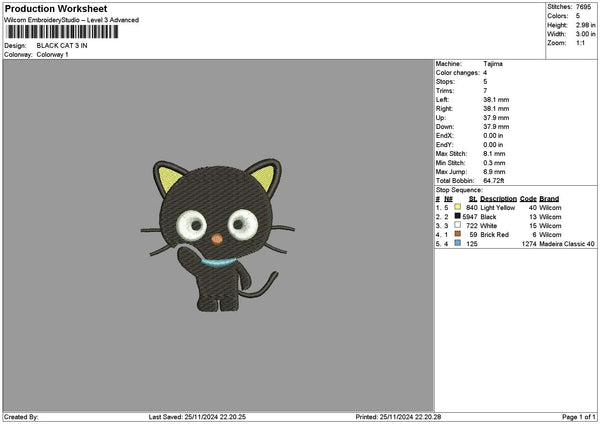Image resolution: width=600 pixels, height=424 pixels.
Task: Click the barcode under the worksheet title
Action: (x=62, y=32)
